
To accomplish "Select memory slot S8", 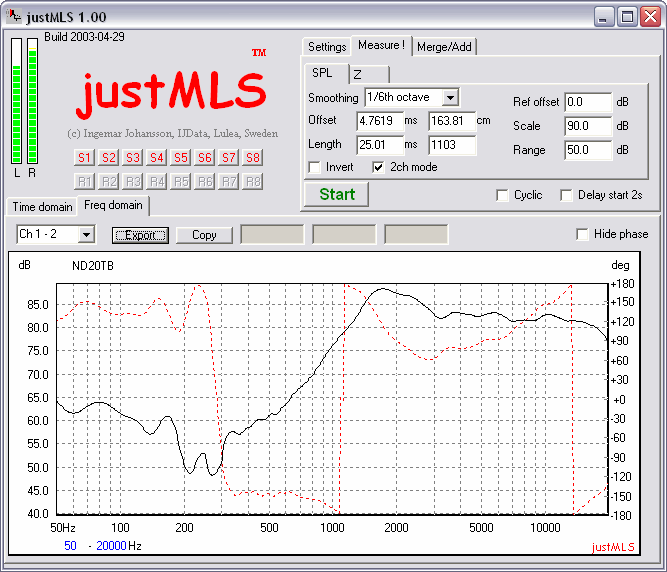I will (x=253, y=158).
